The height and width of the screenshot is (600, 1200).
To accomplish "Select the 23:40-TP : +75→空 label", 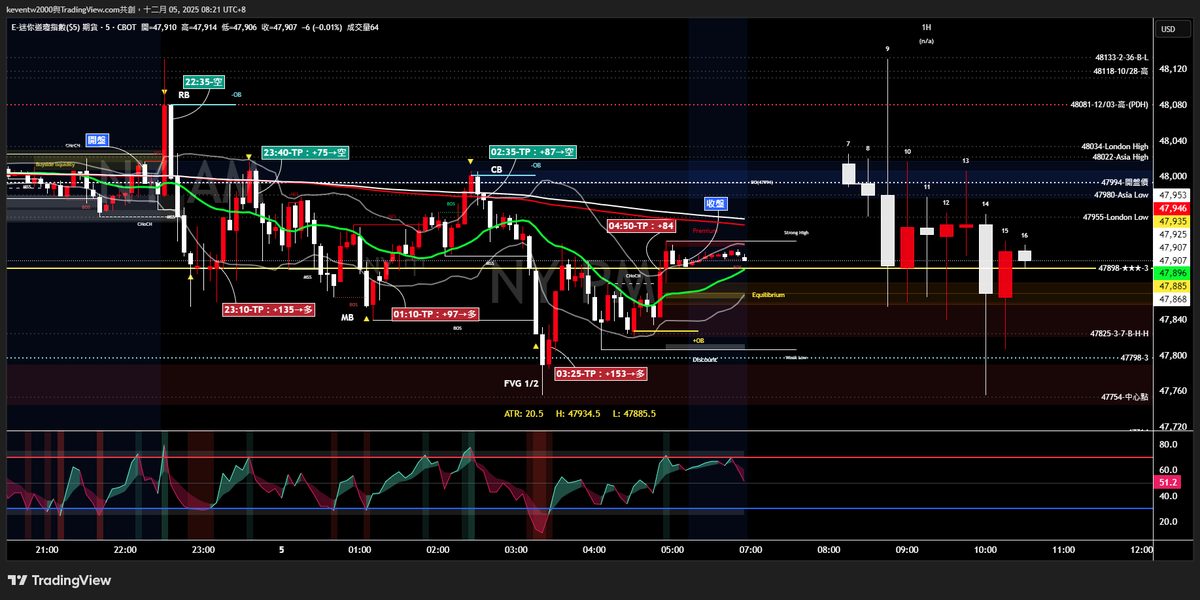I will pyautogui.click(x=305, y=153).
